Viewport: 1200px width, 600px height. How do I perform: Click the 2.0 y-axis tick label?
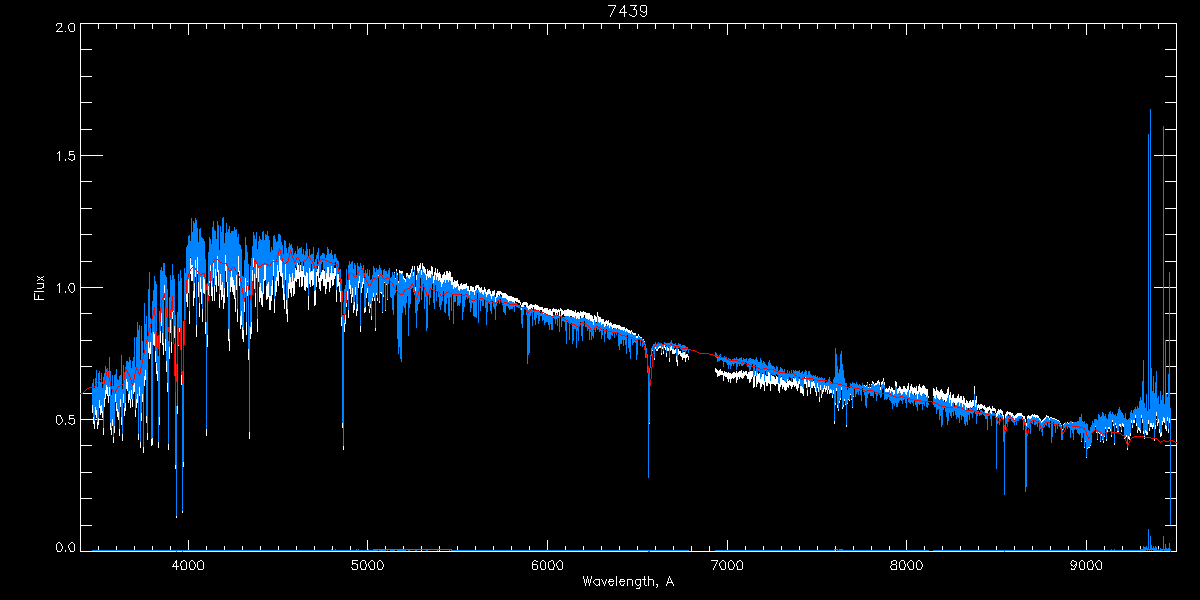(65, 28)
